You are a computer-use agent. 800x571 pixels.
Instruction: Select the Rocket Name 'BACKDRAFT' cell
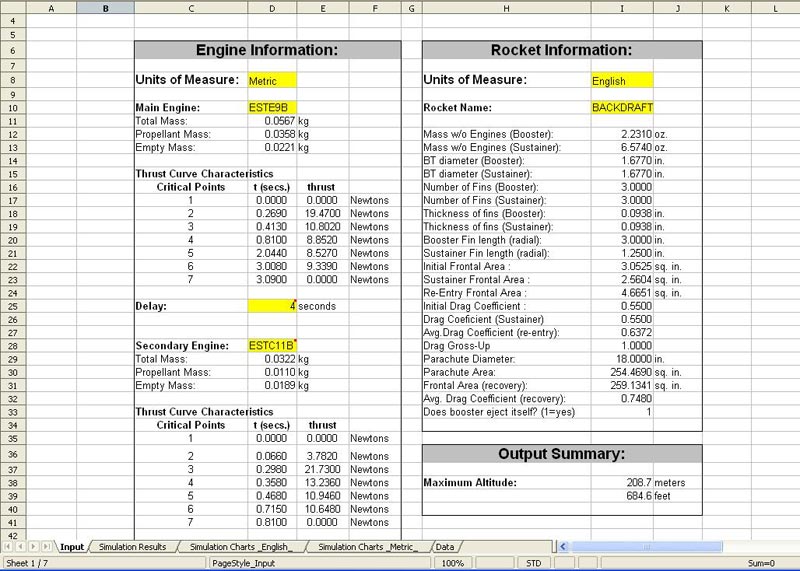click(621, 107)
